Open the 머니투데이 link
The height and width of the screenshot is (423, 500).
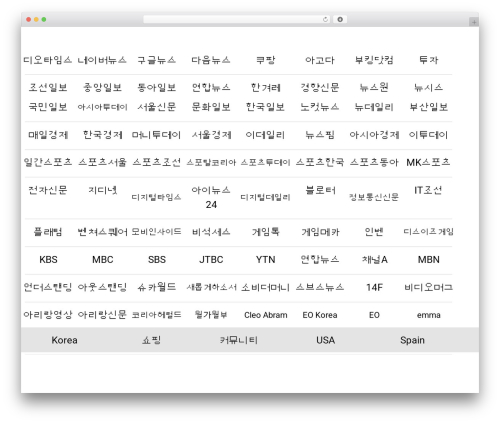pos(157,135)
